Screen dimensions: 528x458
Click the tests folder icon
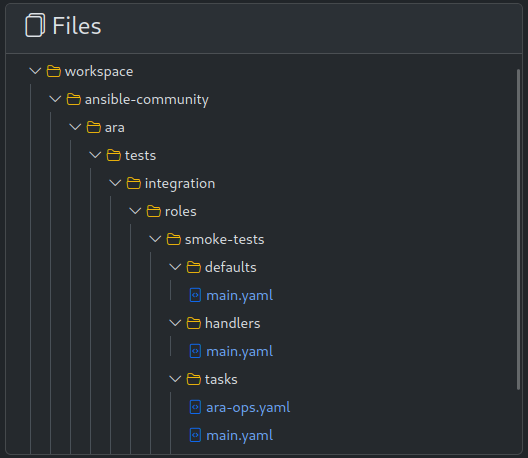point(113,155)
